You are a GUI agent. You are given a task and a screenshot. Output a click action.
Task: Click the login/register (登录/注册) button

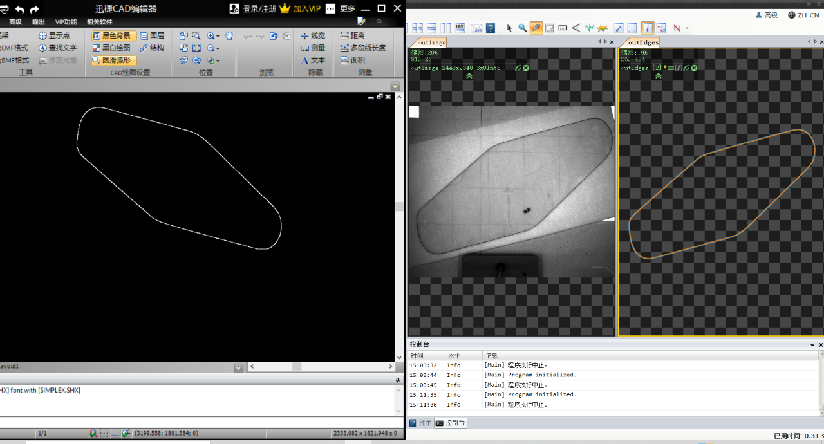pos(253,9)
